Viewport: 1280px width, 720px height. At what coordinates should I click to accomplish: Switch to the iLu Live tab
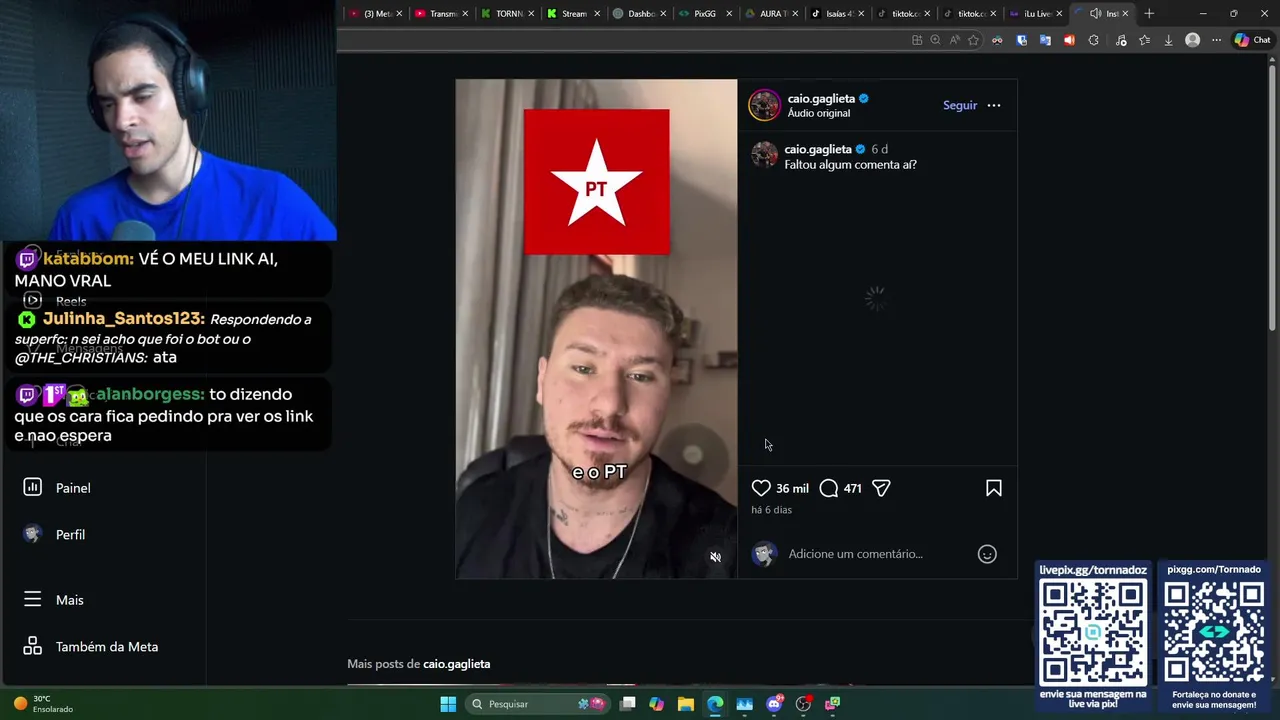[x=1036, y=13]
